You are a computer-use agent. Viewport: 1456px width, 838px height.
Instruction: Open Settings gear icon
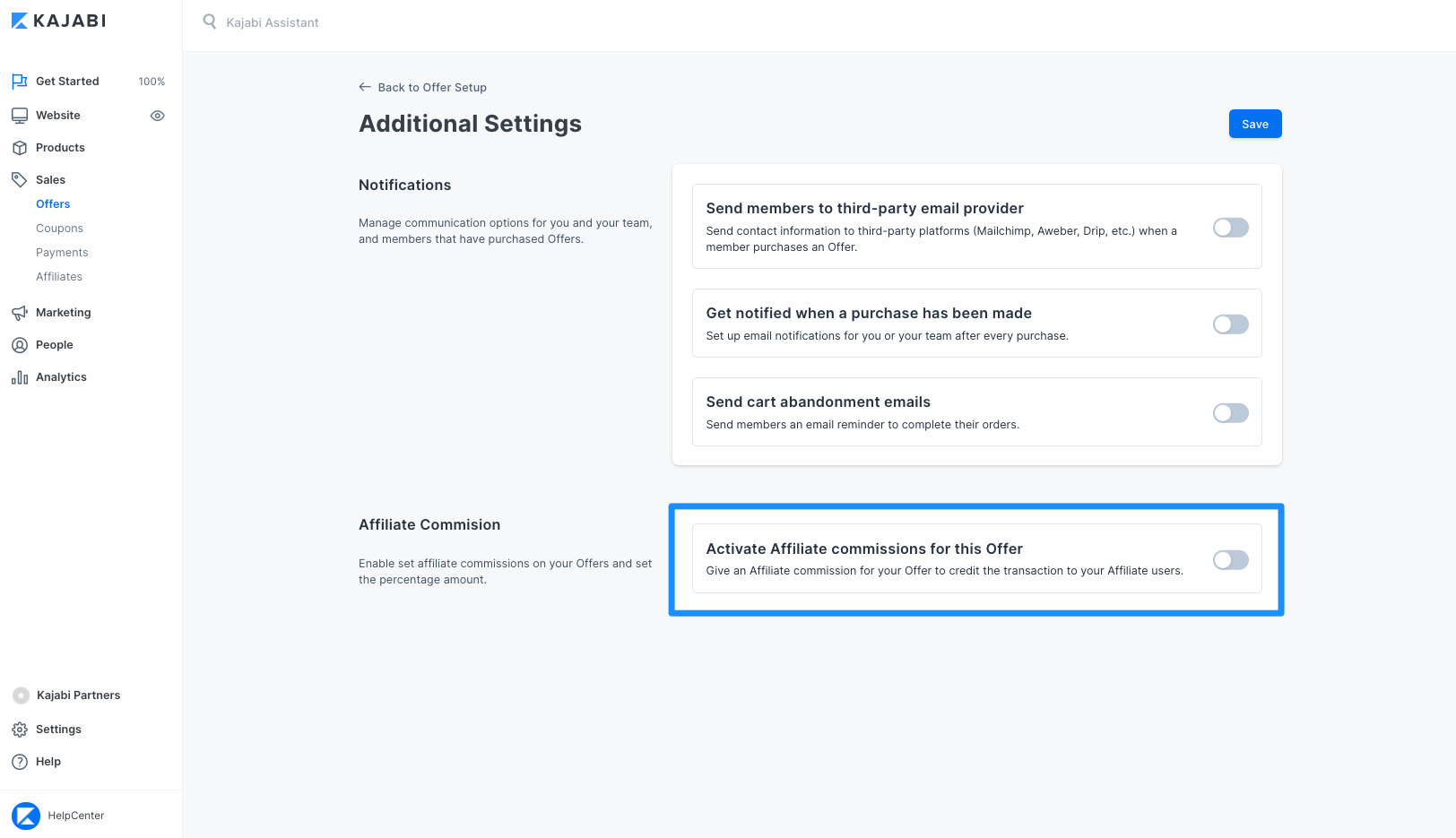coord(20,730)
